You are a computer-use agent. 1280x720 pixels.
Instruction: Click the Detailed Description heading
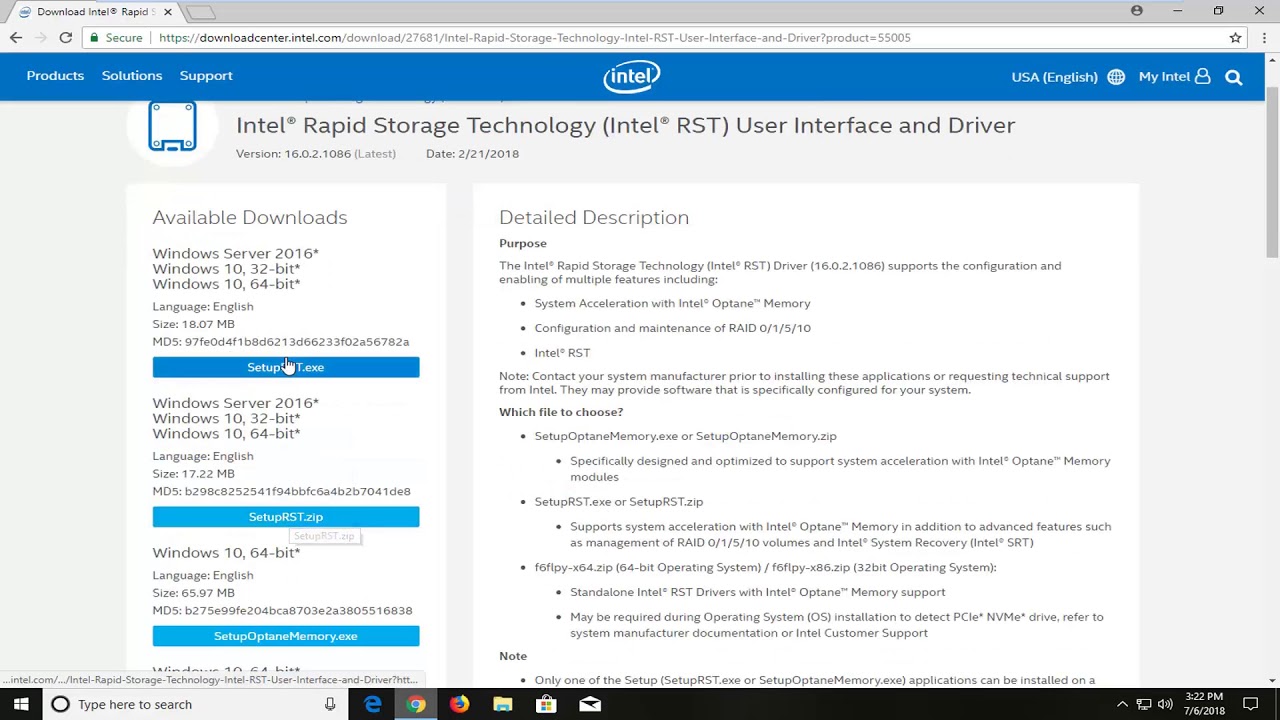(x=594, y=217)
